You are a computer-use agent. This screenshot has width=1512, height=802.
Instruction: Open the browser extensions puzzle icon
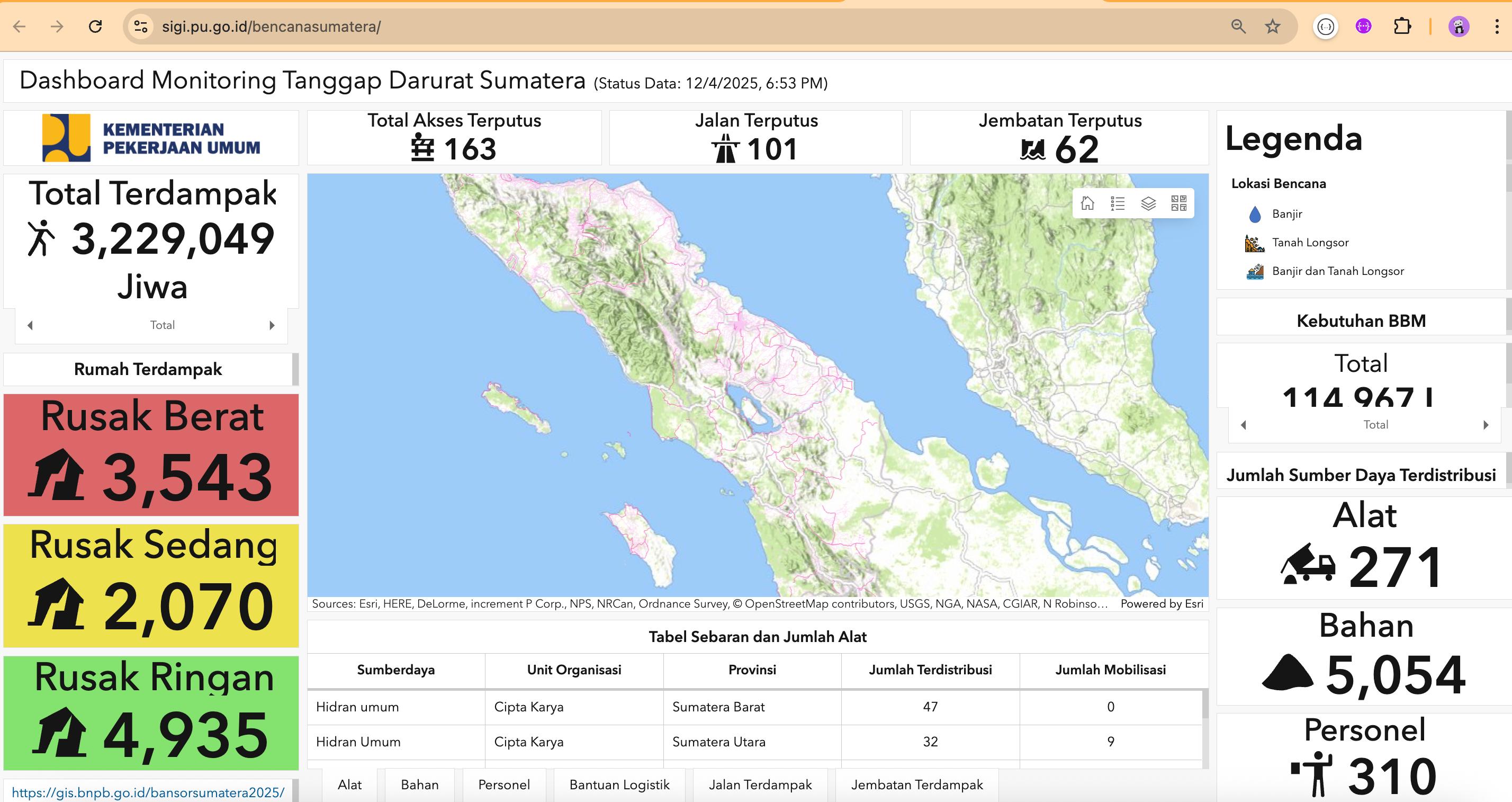(1402, 26)
